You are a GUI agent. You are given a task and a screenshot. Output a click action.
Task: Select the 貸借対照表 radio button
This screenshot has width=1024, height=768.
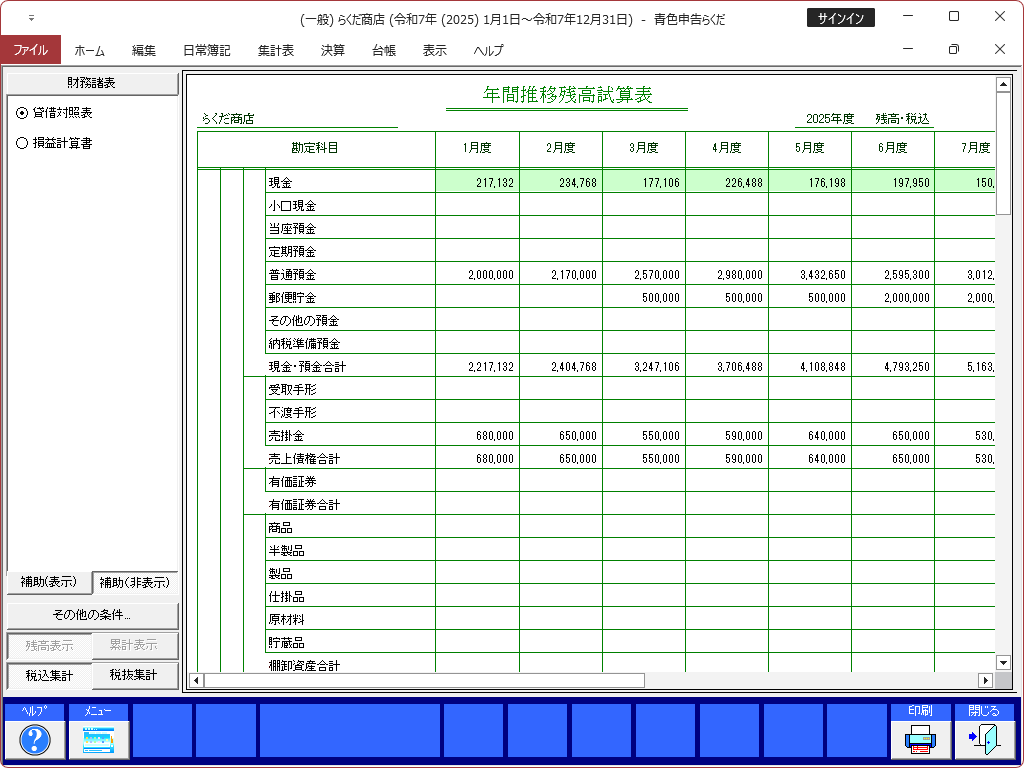tap(23, 113)
